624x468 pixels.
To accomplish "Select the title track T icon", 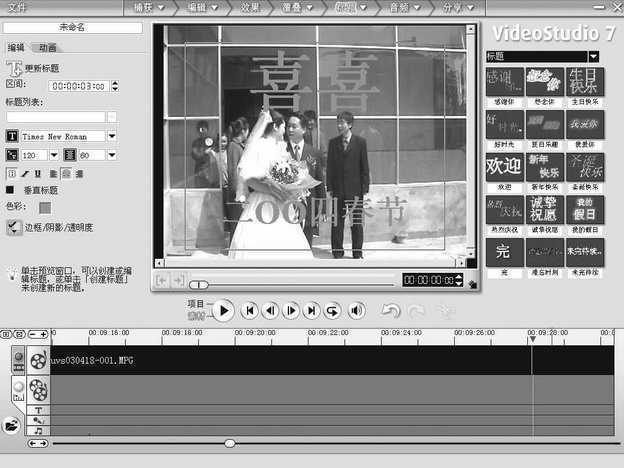I will click(38, 410).
